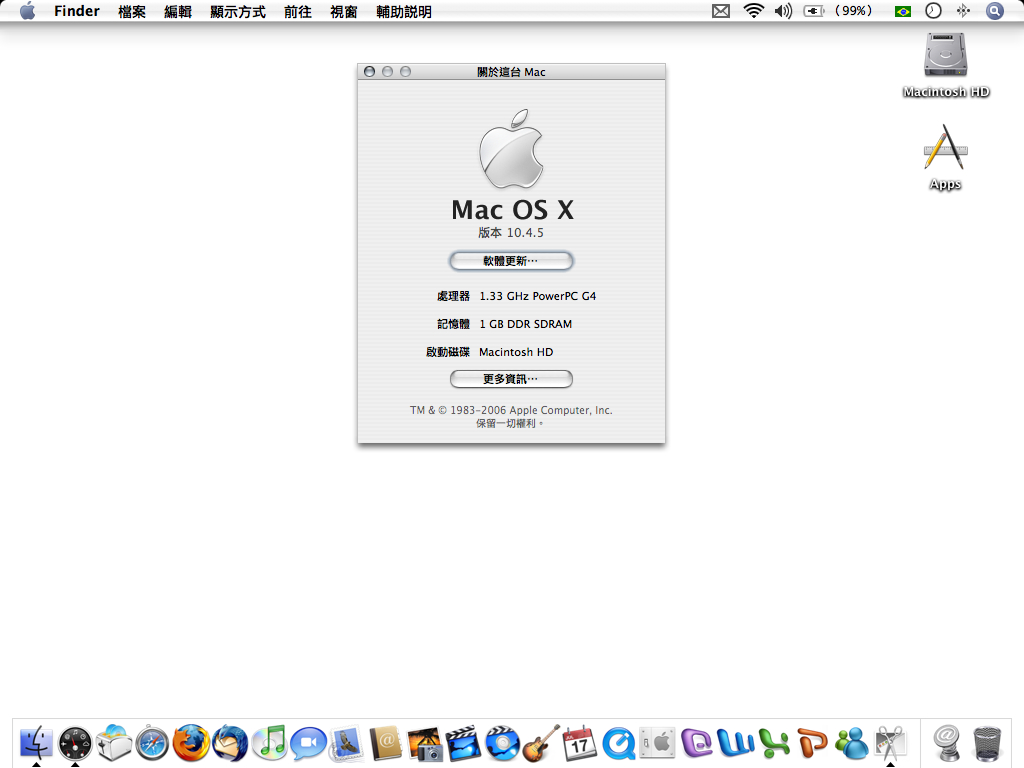Open Grab scissors app in Dock
1024x768 pixels.
point(890,743)
